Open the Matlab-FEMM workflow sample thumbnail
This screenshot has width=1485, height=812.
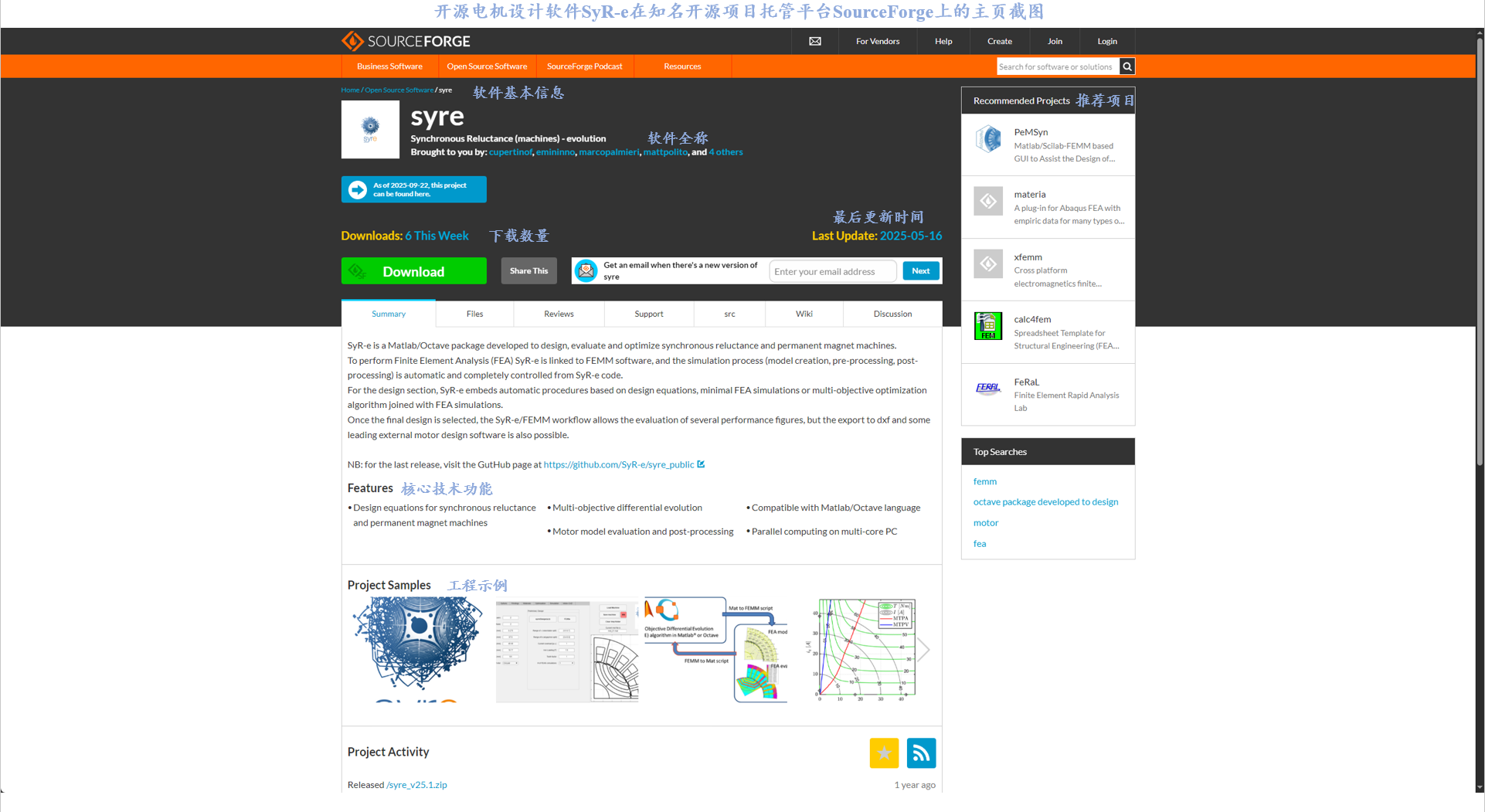716,649
